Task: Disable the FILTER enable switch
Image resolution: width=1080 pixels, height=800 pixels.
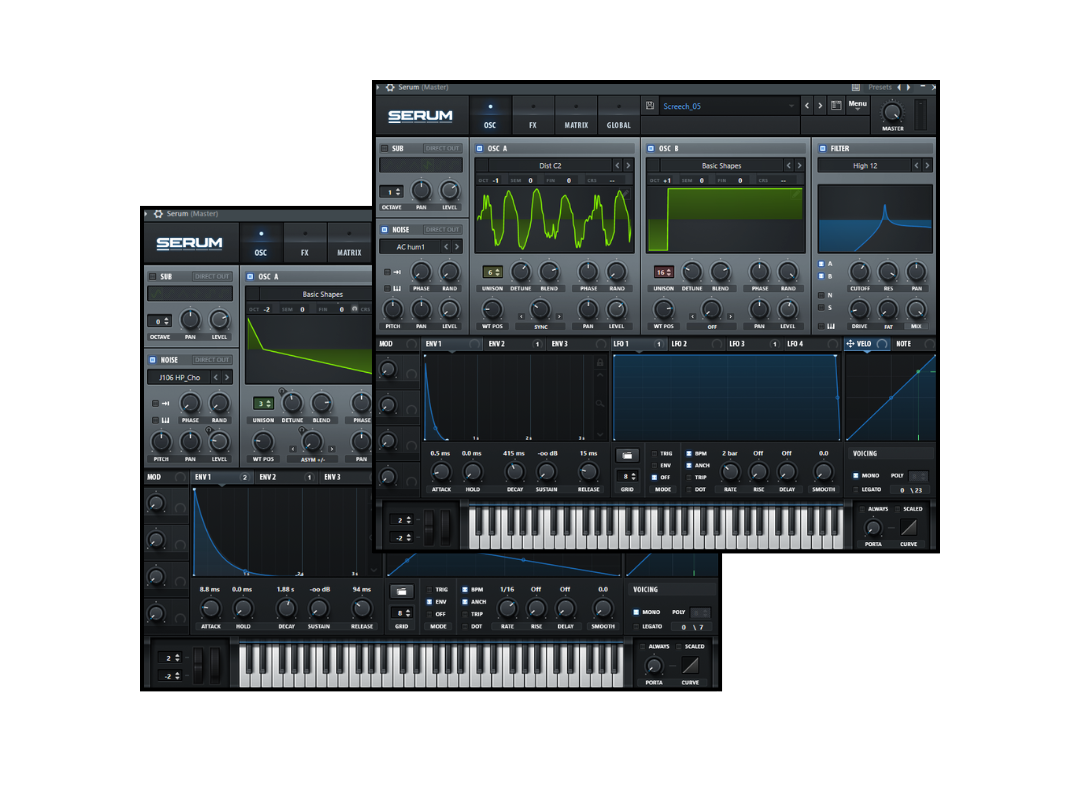Action: [x=822, y=148]
